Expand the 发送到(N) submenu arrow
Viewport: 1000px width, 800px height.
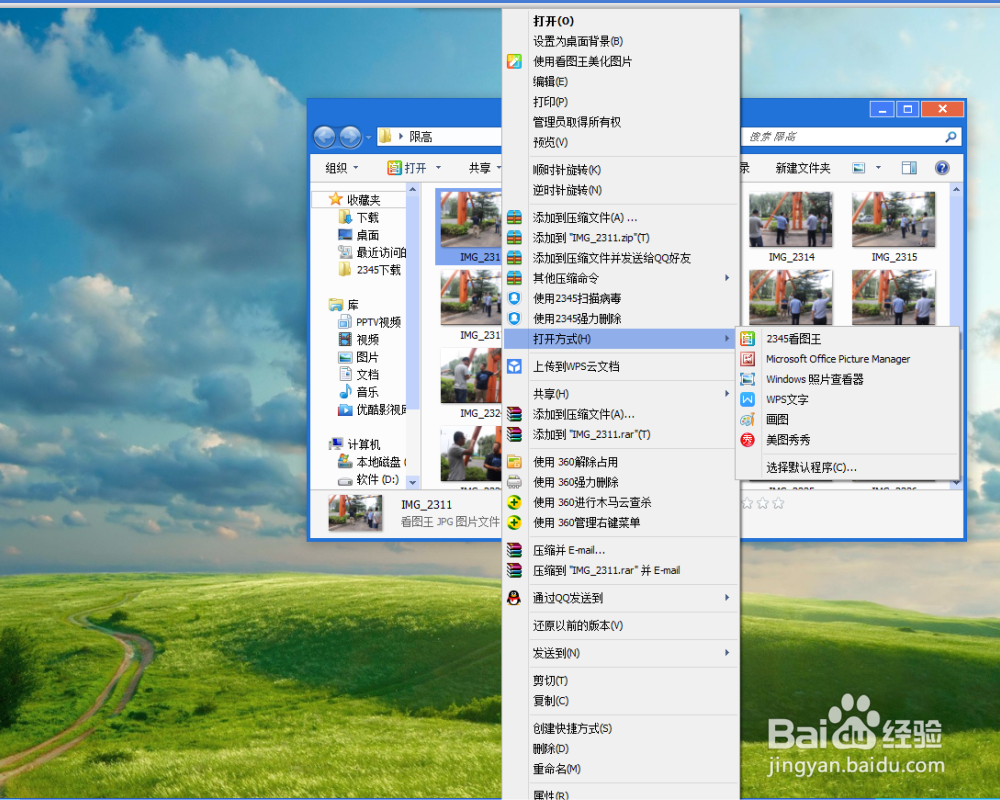point(727,653)
